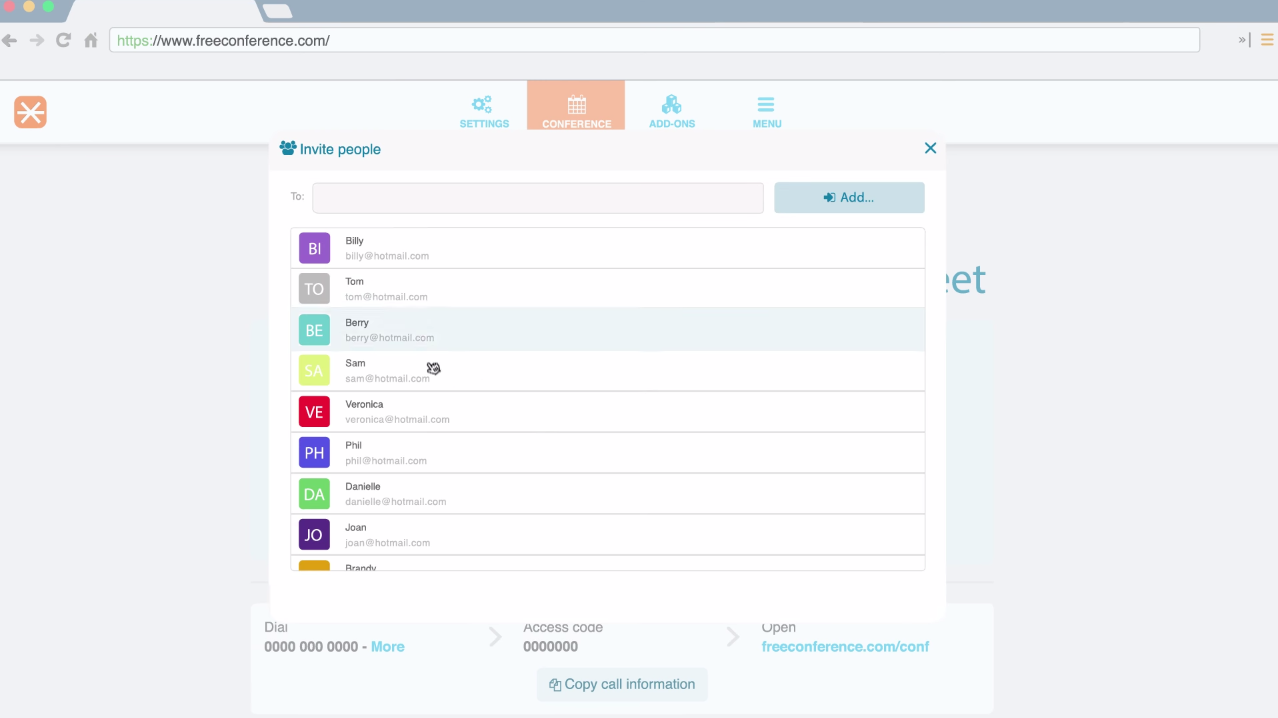Click the browser back arrow
Screen dimensions: 1278x718
[x=10, y=40]
